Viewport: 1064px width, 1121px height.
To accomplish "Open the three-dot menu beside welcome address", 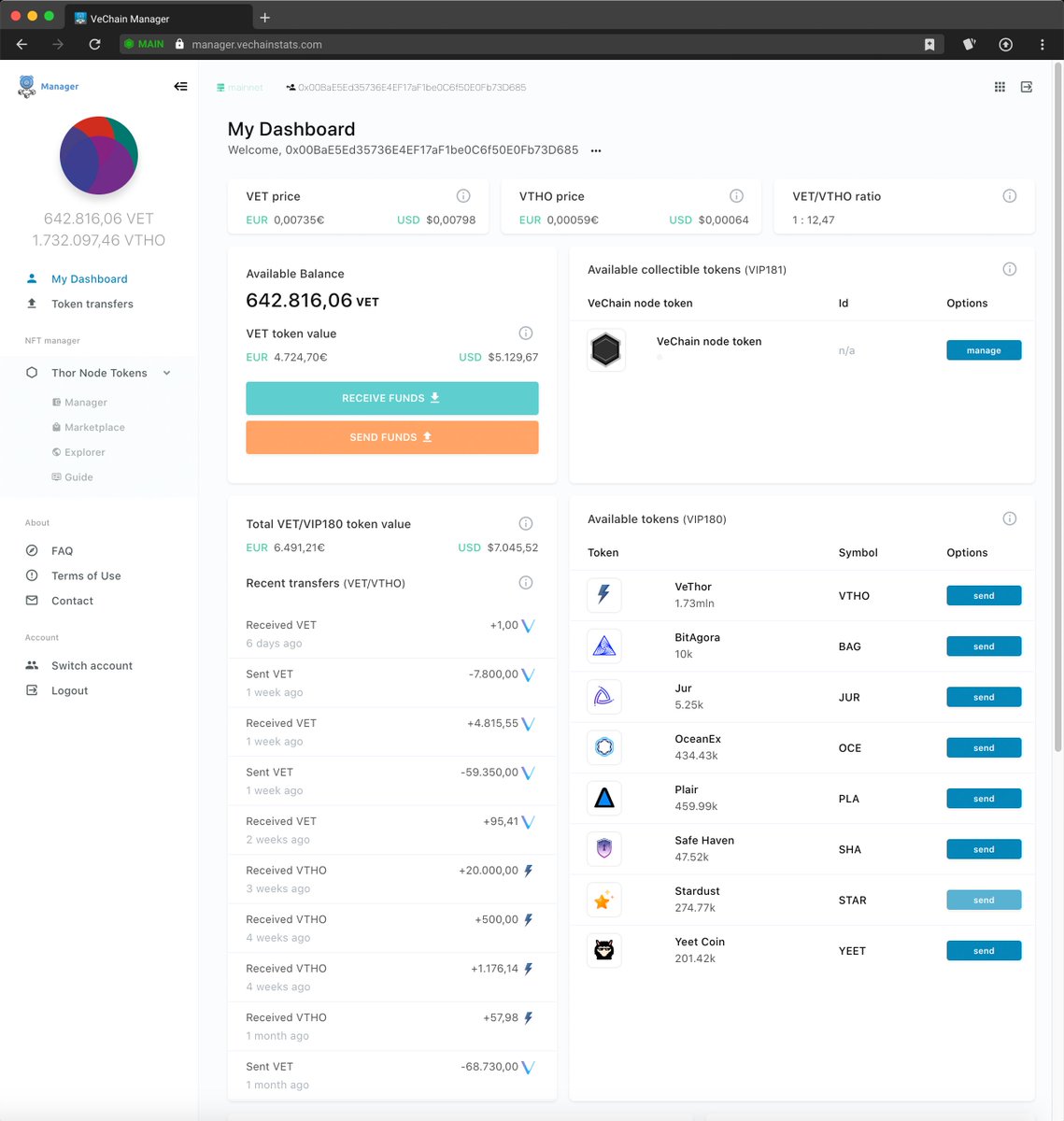I will (x=596, y=150).
